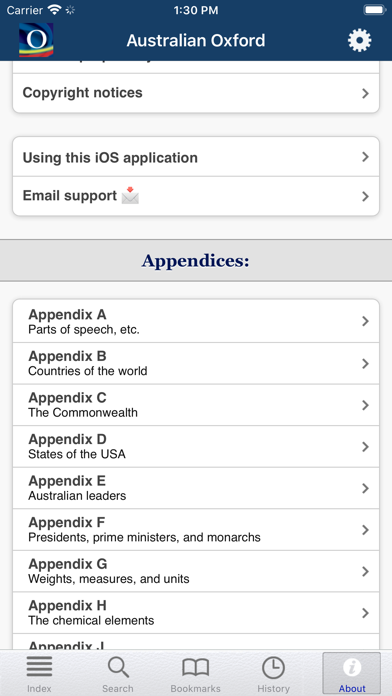The height and width of the screenshot is (696, 392).
Task: Open the Bookmarks book icon tab
Action: 196,675
